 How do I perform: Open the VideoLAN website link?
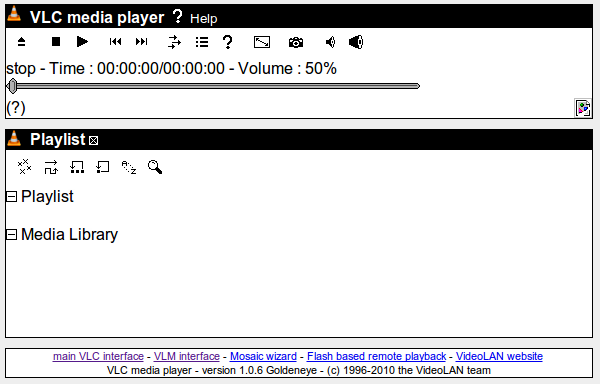click(x=499, y=356)
